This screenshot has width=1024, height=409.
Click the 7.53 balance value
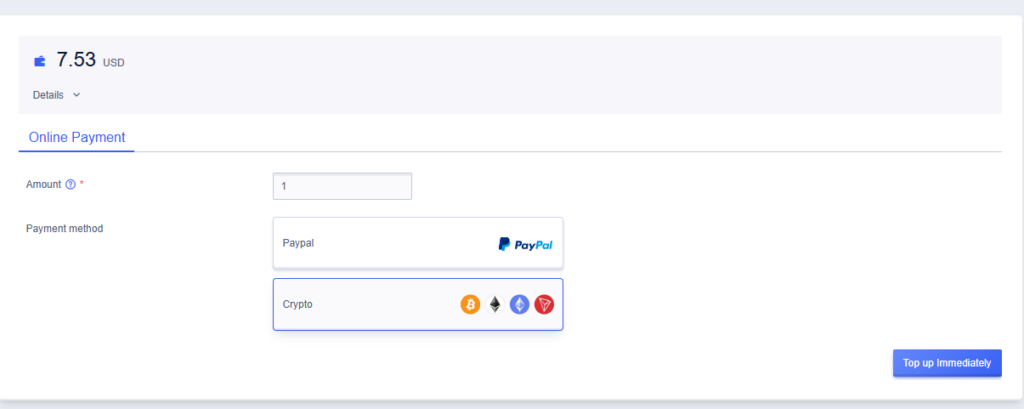(x=76, y=59)
